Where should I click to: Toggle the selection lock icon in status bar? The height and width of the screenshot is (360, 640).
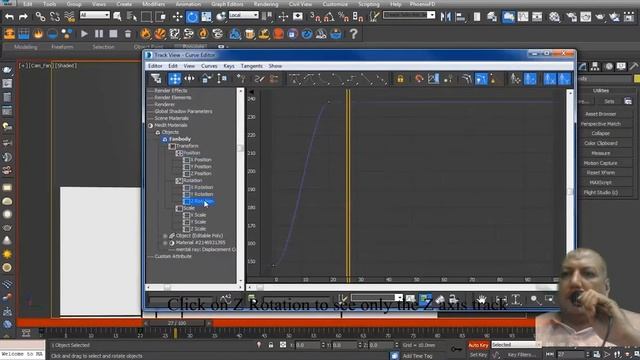click(271, 345)
